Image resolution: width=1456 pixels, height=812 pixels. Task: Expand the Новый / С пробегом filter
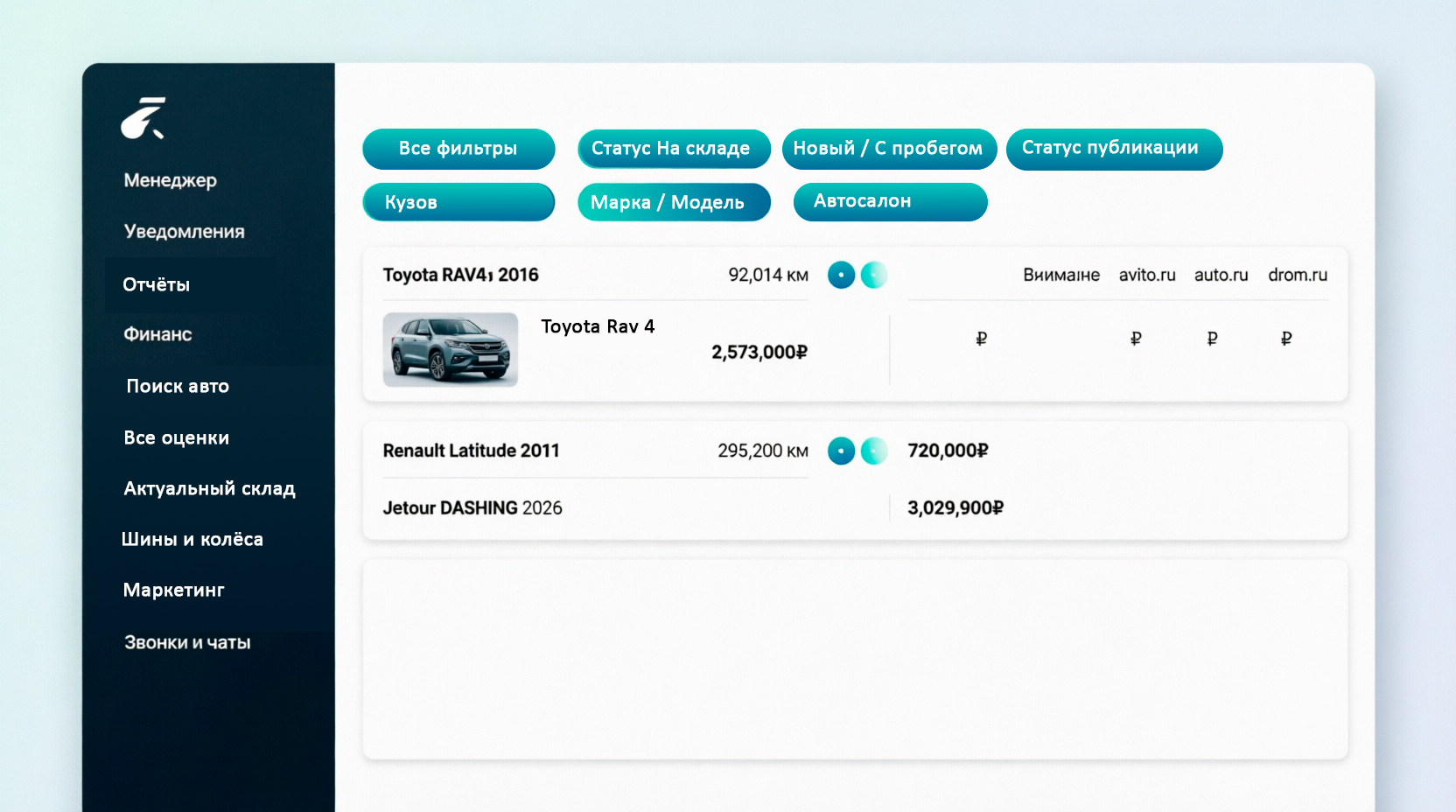click(889, 149)
